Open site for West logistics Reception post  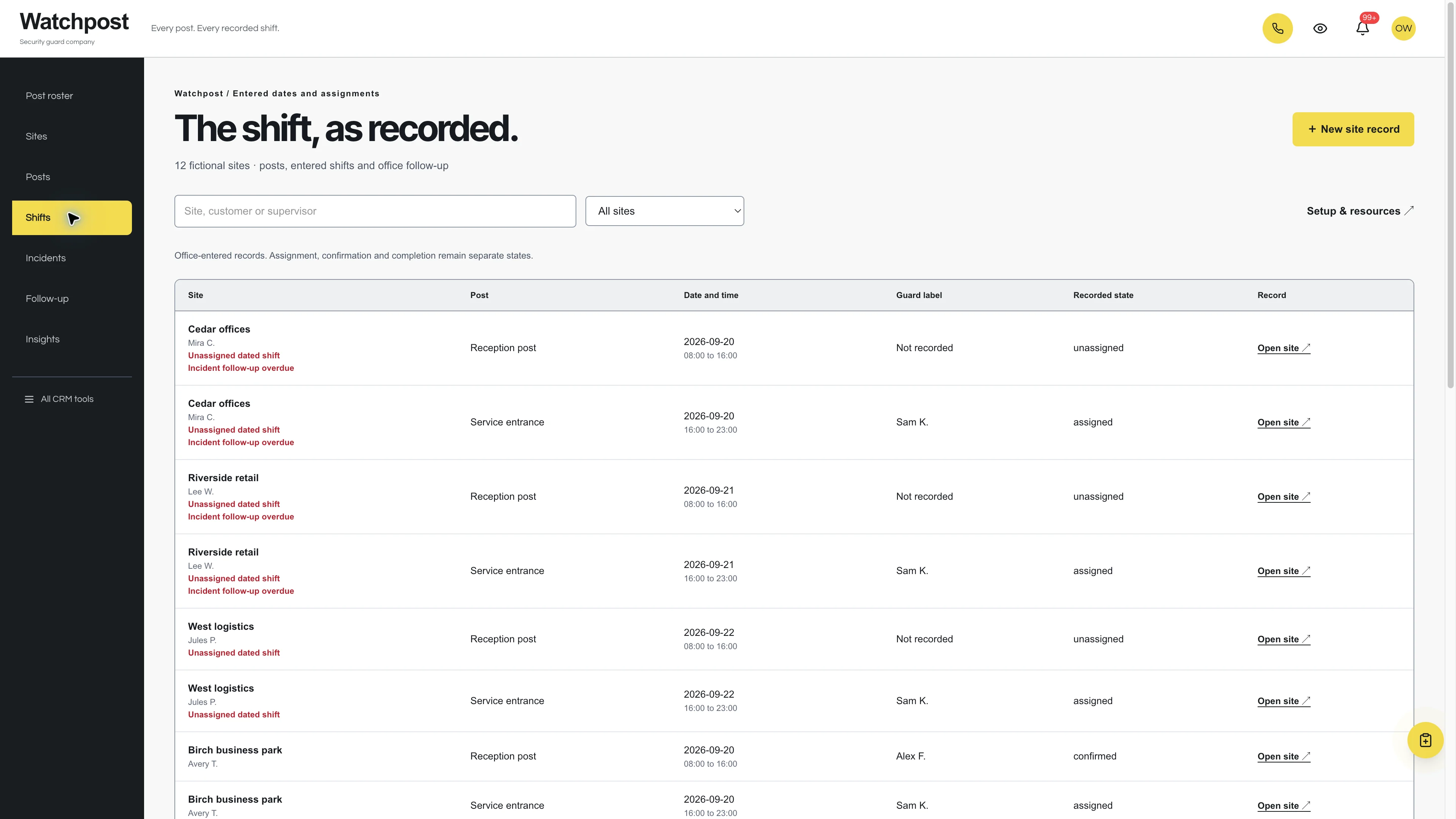point(1283,639)
